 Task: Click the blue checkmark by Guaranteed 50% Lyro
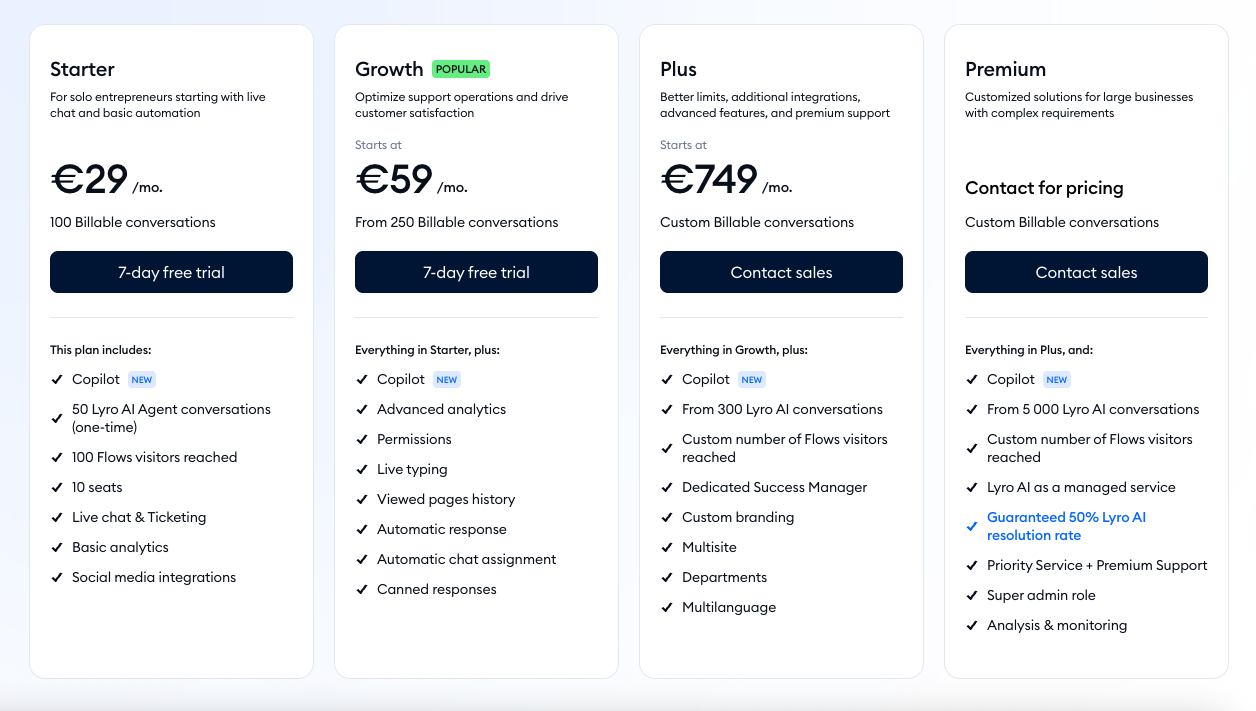coord(972,526)
